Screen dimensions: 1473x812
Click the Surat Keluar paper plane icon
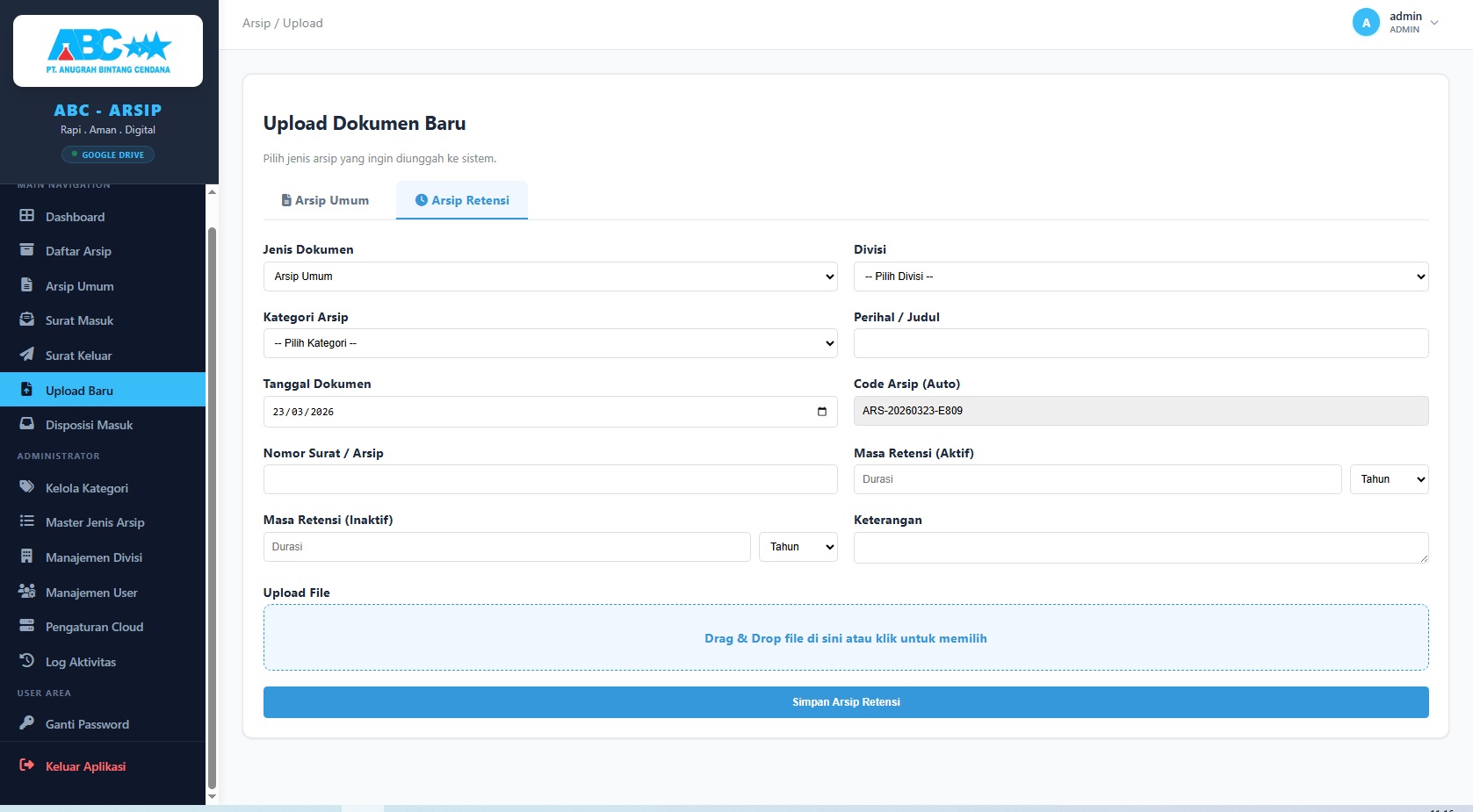pos(27,355)
